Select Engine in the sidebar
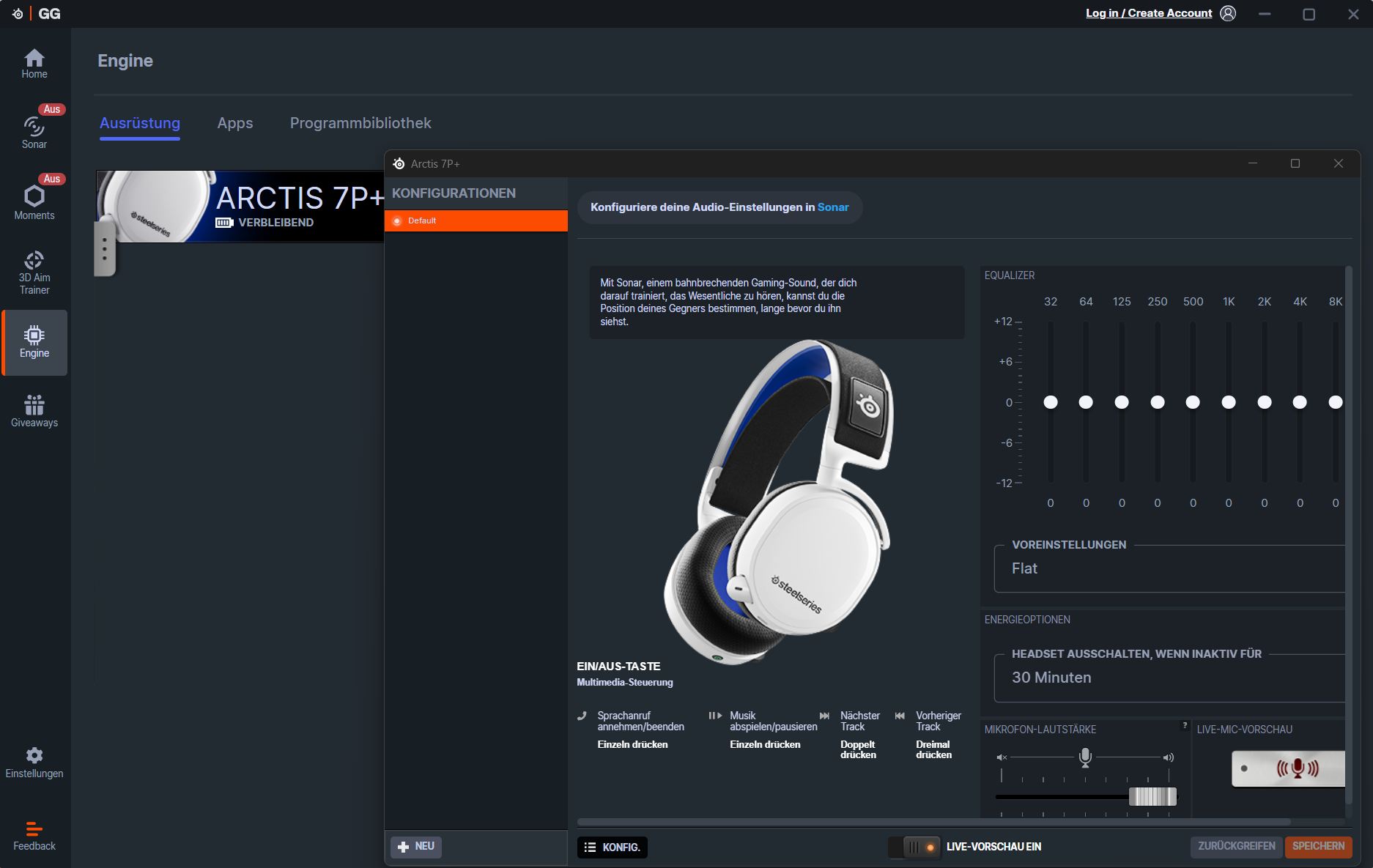The image size is (1373, 868). (x=34, y=343)
